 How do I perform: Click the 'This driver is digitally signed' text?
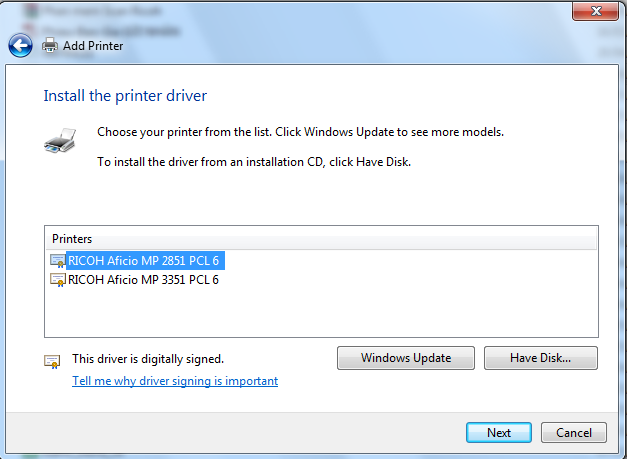[x=148, y=358]
